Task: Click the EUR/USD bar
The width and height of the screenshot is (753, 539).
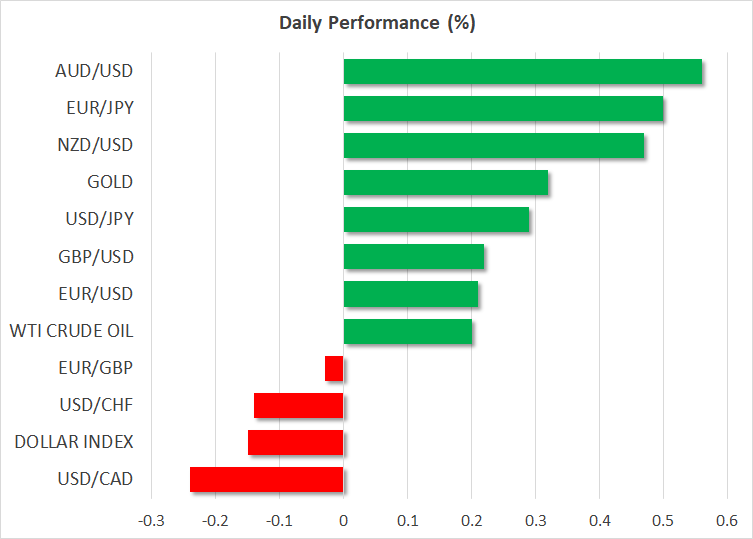Action: coord(410,294)
